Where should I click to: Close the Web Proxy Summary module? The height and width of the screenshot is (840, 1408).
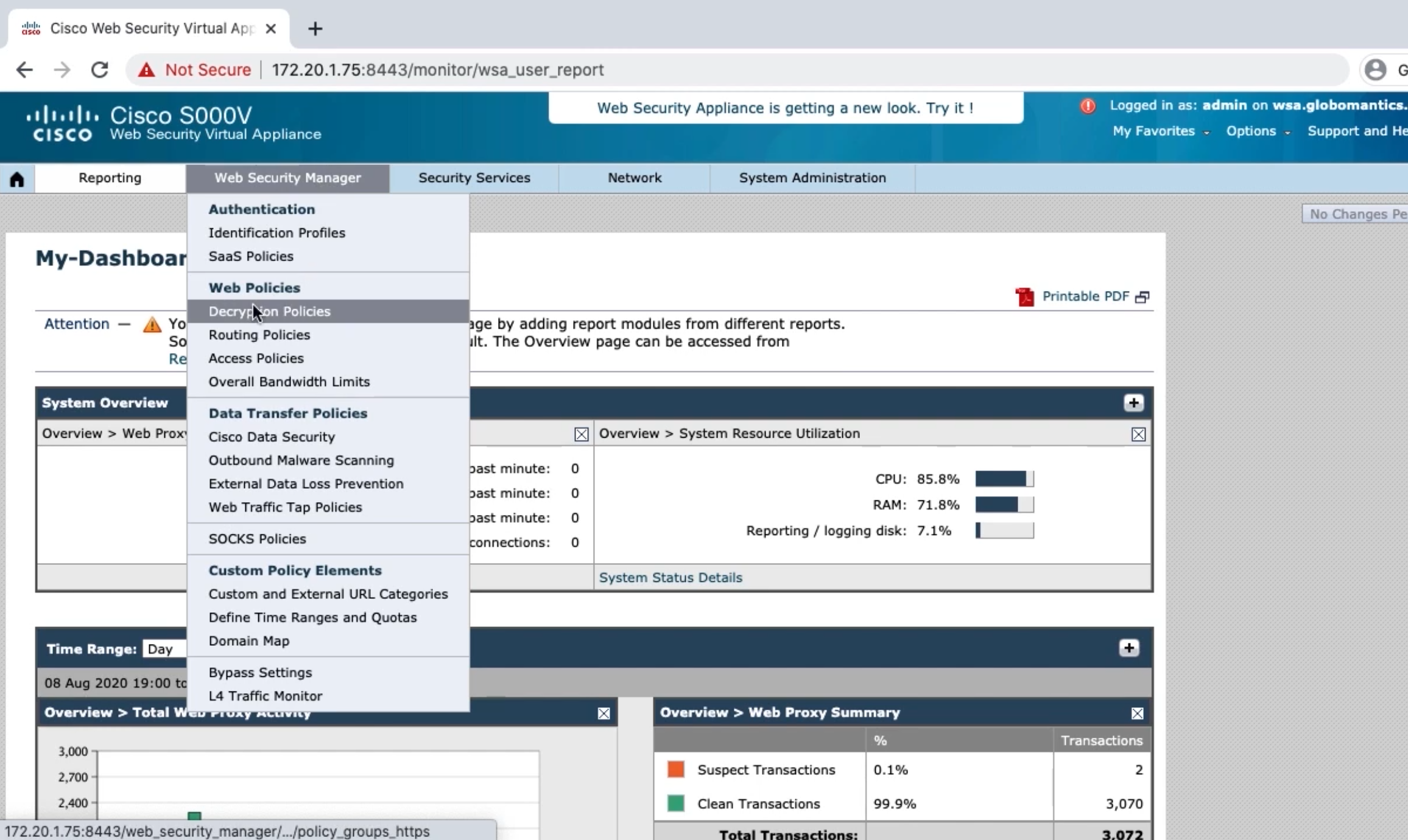[x=1137, y=713]
